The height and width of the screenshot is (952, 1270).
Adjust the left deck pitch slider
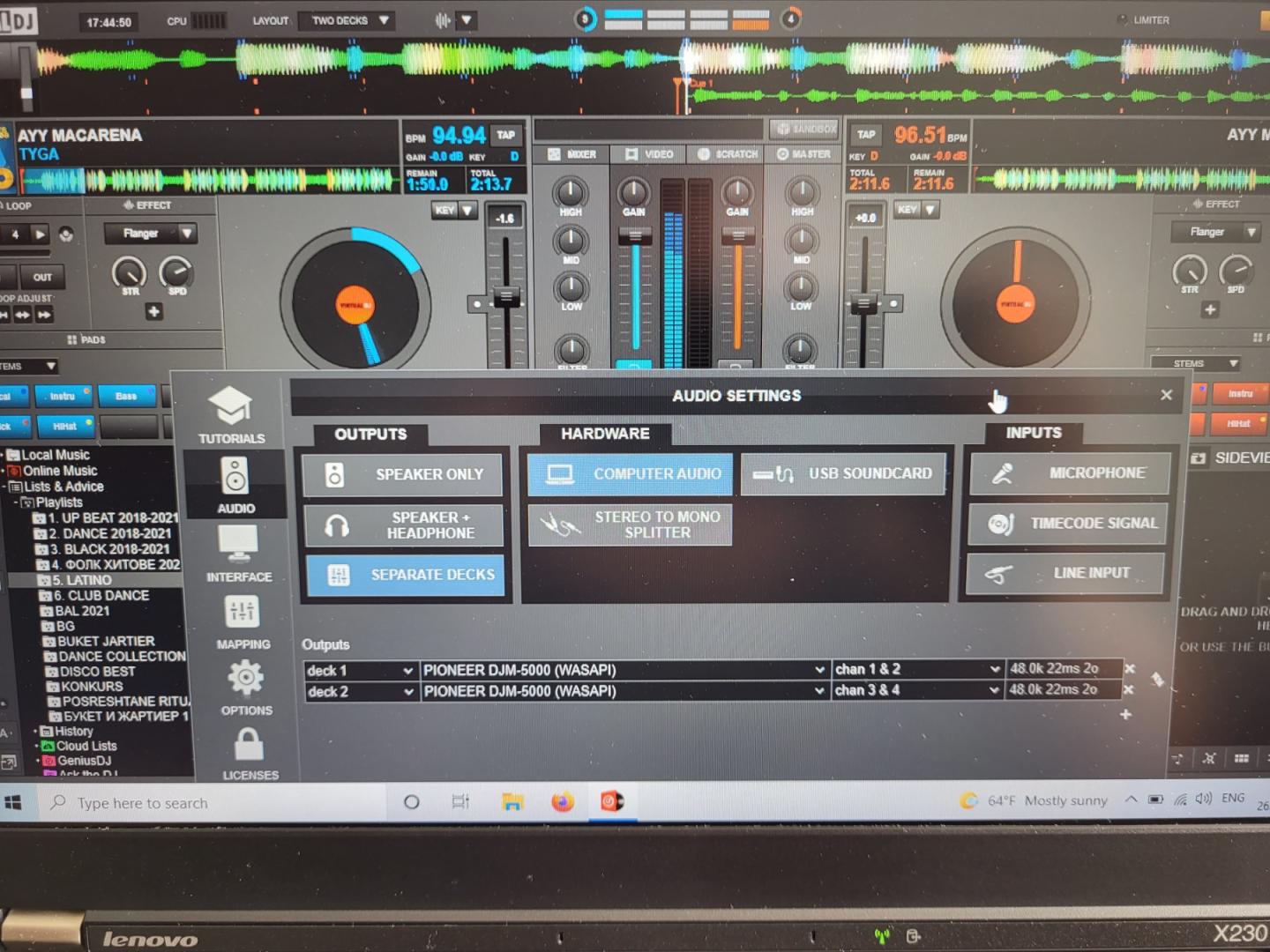(506, 298)
